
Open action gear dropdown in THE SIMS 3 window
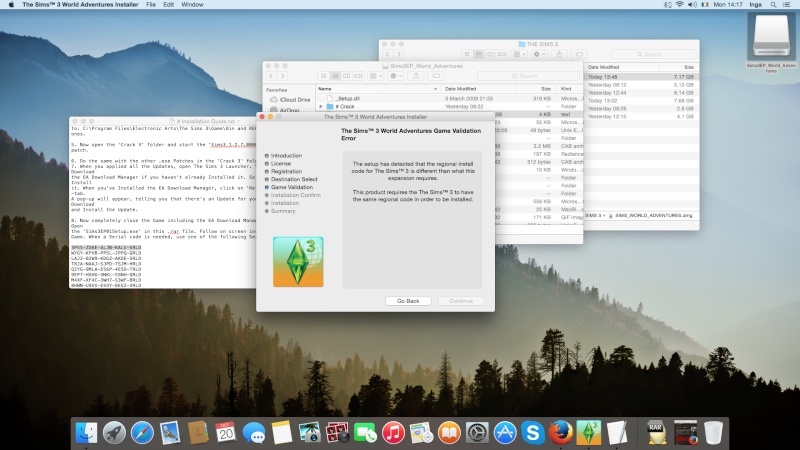click(539, 54)
